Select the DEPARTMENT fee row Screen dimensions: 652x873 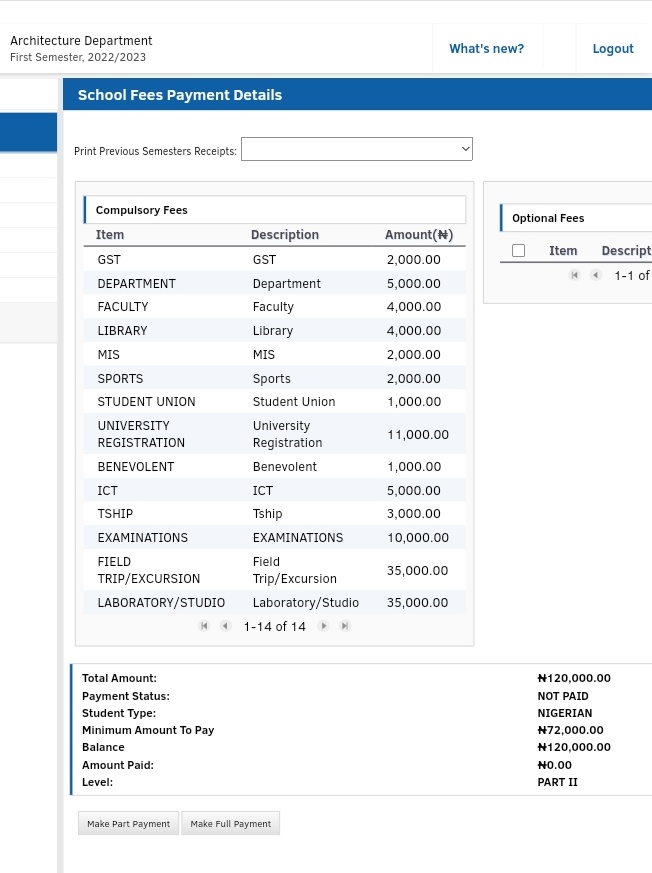tap(274, 283)
